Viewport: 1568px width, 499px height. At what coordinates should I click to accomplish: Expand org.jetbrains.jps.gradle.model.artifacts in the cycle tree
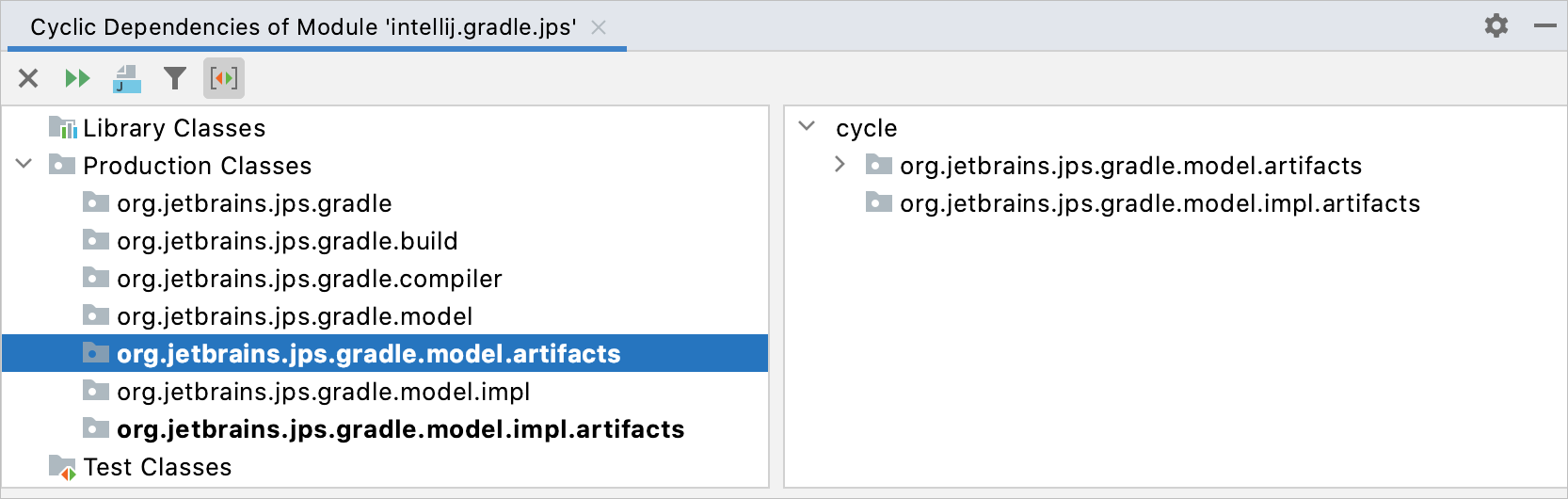pyautogui.click(x=840, y=165)
